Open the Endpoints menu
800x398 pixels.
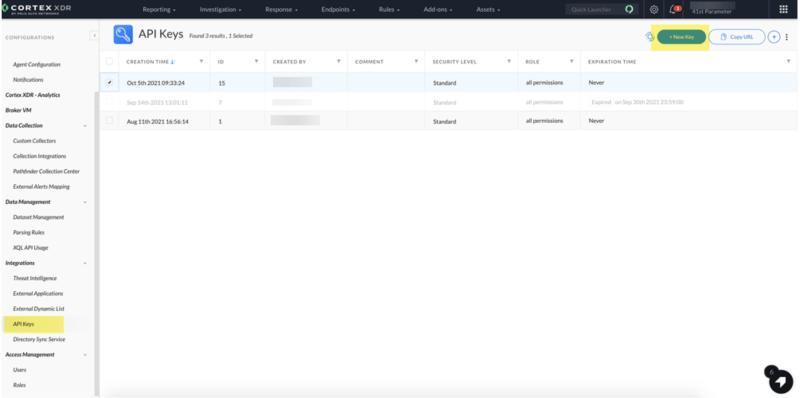point(338,10)
